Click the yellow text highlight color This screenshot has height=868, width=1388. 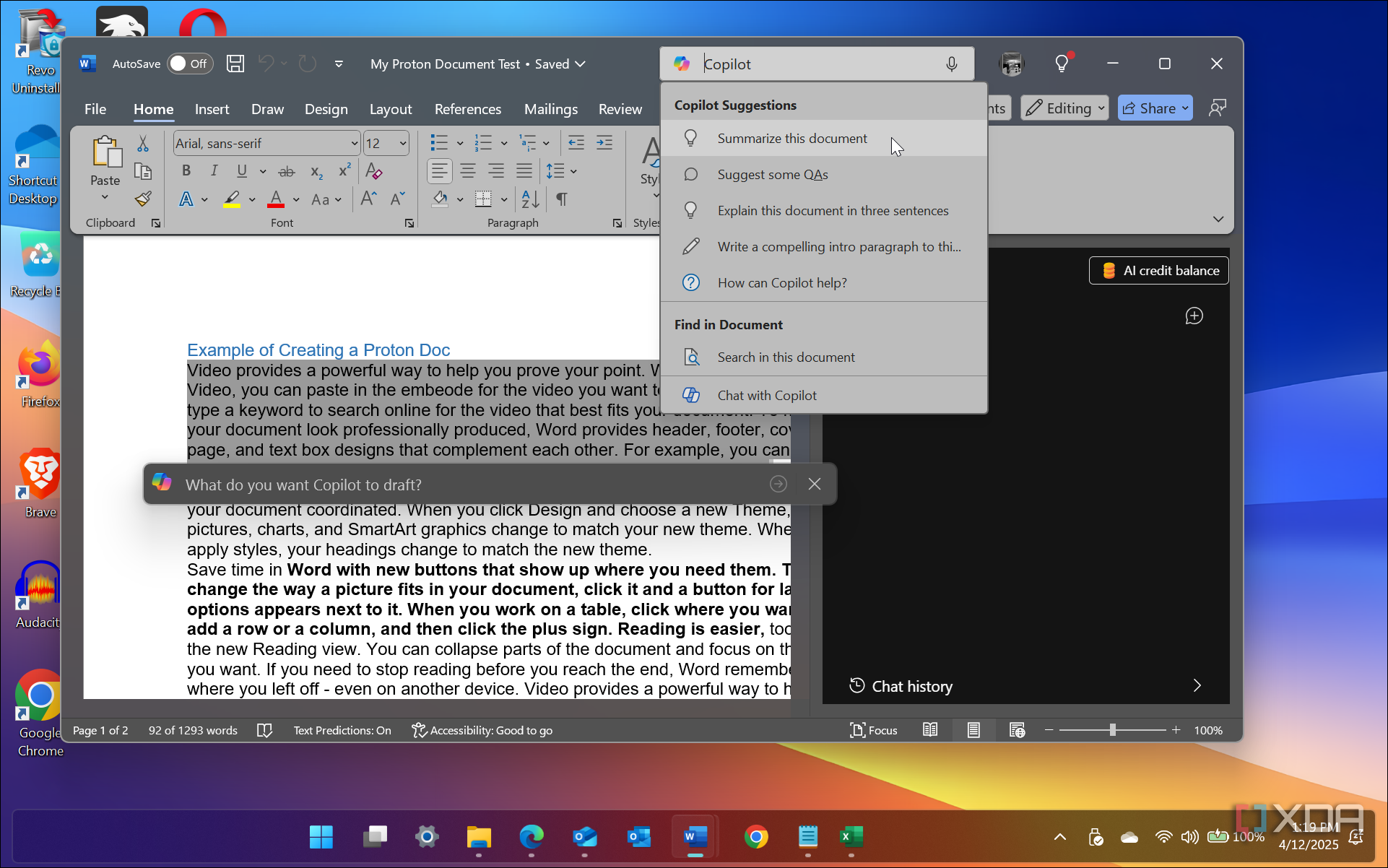tap(232, 199)
